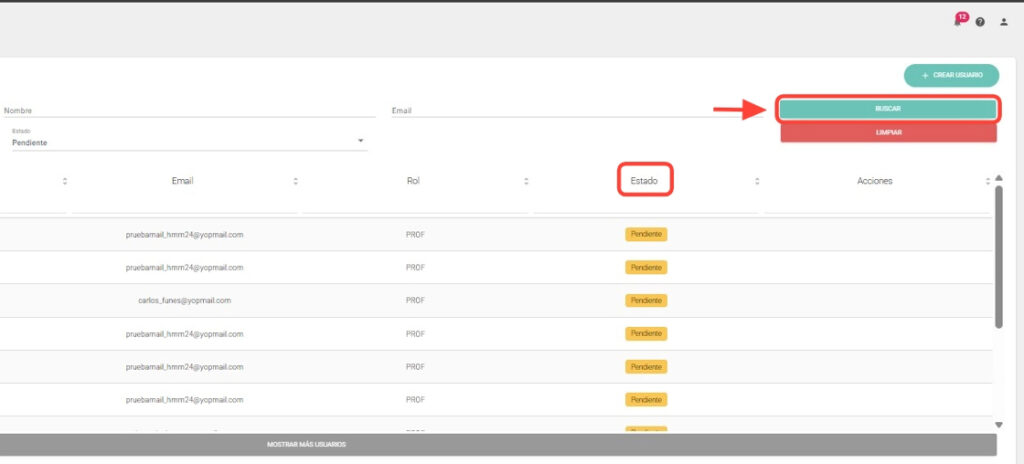The width and height of the screenshot is (1024, 464).
Task: Click the Crear Usuario button
Action: tap(951, 75)
